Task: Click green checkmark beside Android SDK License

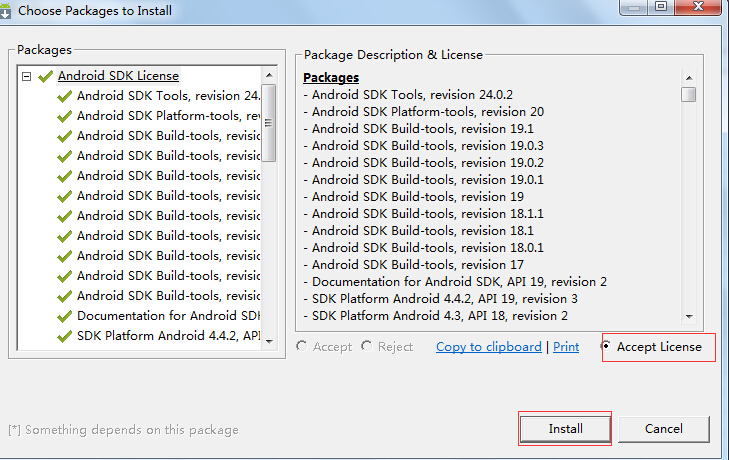Action: [45, 76]
